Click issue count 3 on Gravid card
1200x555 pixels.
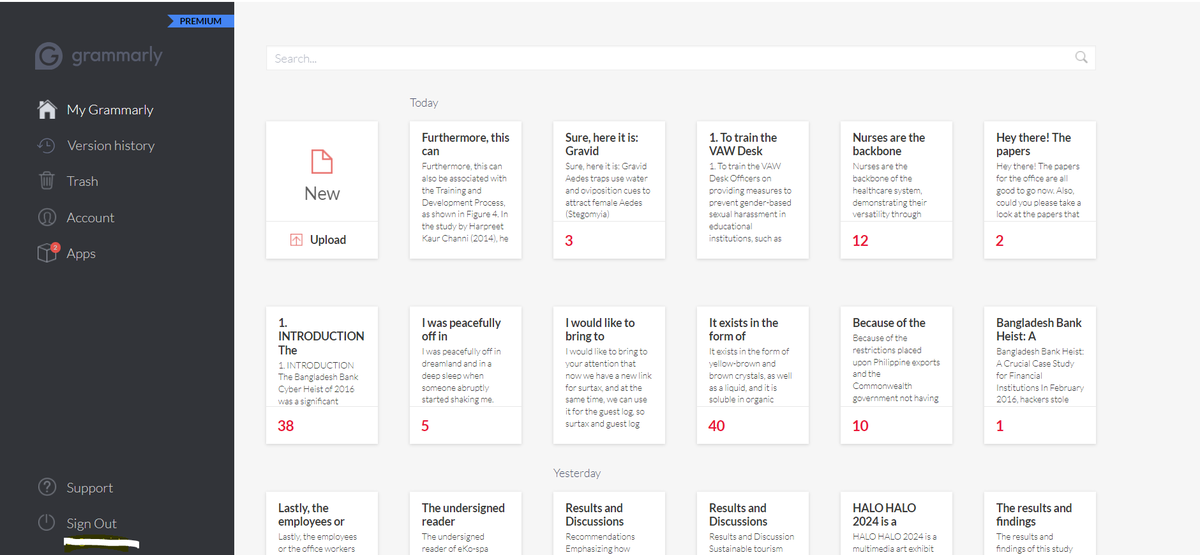pyautogui.click(x=568, y=241)
